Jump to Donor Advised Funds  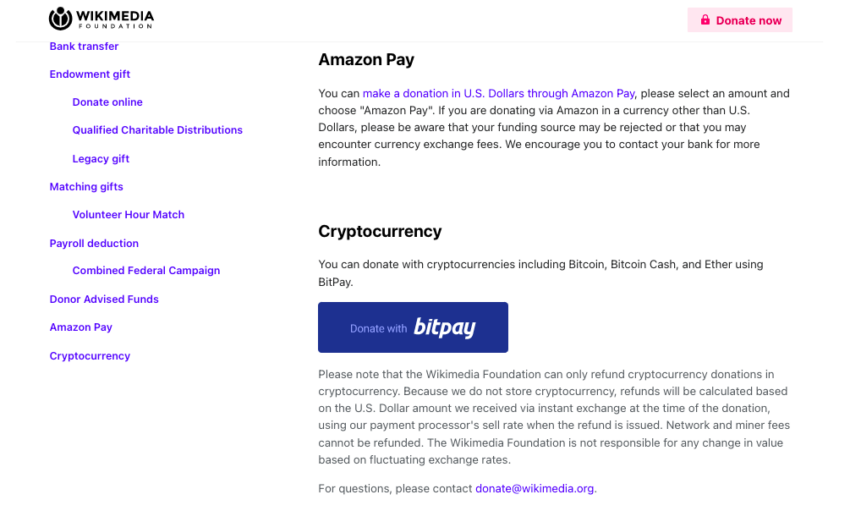click(104, 299)
